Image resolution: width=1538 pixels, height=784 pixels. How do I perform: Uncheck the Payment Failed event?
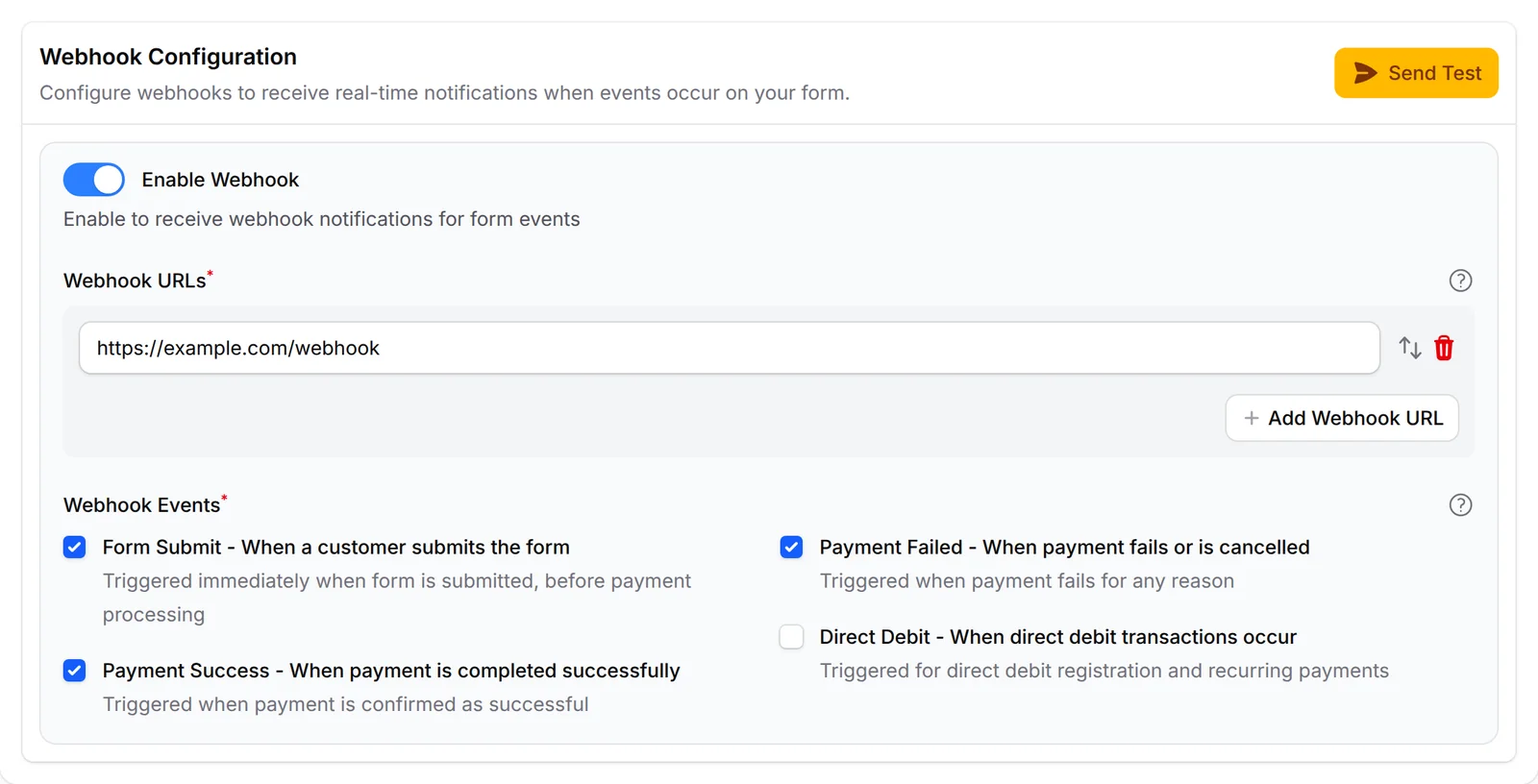pyautogui.click(x=791, y=547)
